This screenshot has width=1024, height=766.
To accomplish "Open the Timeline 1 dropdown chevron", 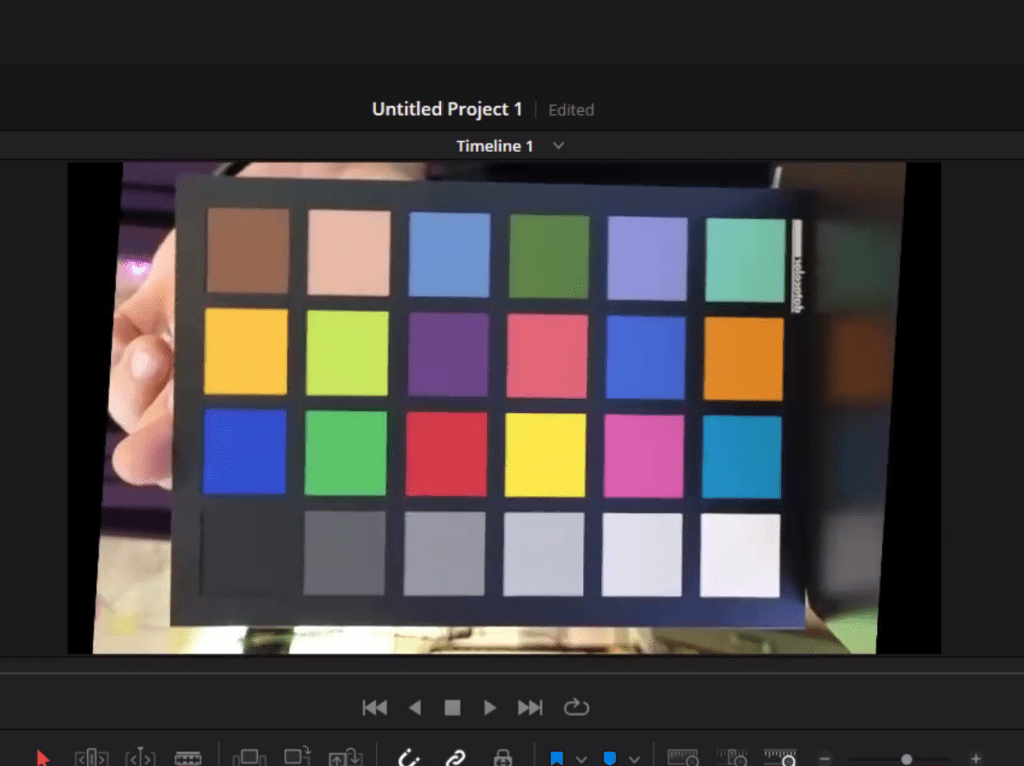I will point(558,146).
